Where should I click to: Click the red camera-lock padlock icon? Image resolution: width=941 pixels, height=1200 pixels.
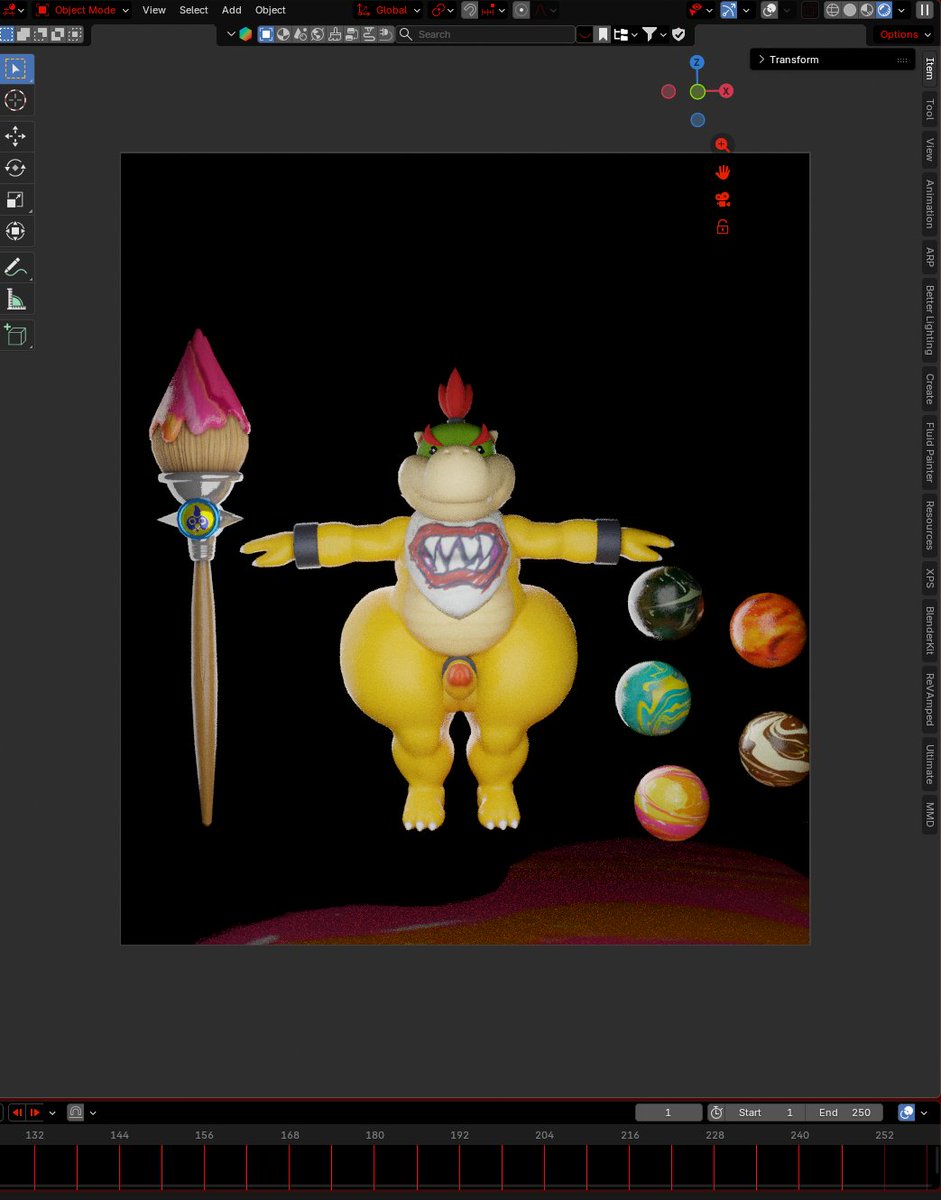tap(722, 227)
